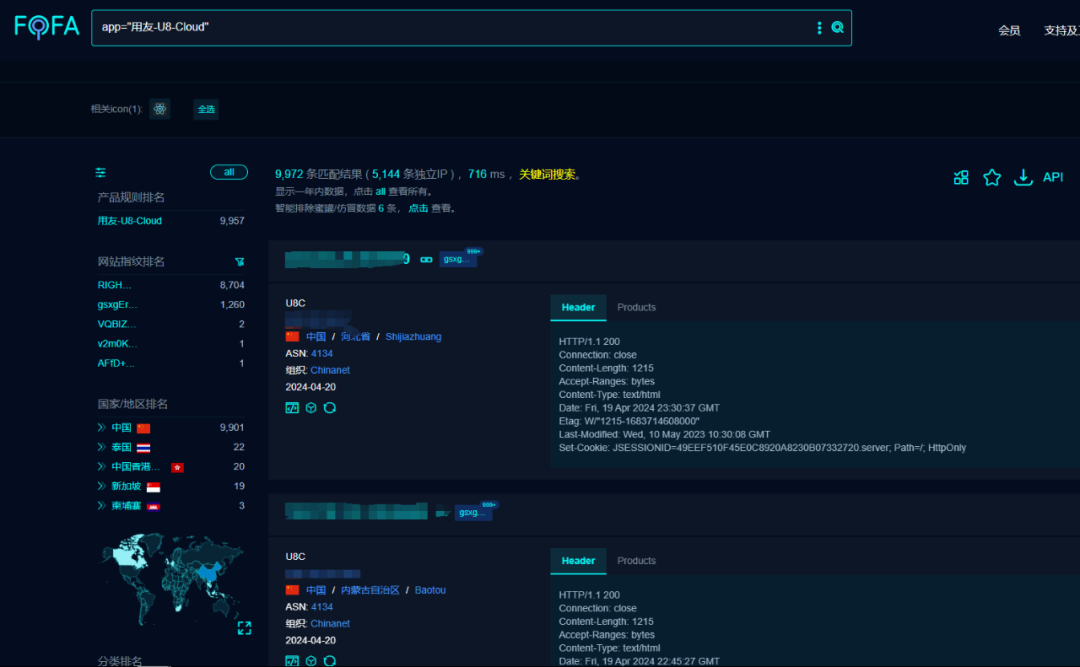Click ASN 4134 in the Baotou result
This screenshot has width=1080, height=667.
point(322,607)
